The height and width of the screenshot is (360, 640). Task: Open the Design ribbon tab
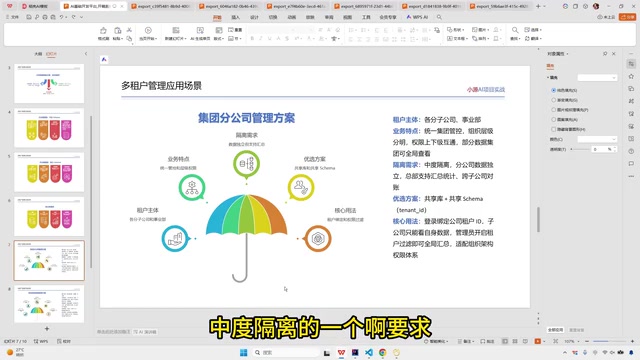(254, 17)
